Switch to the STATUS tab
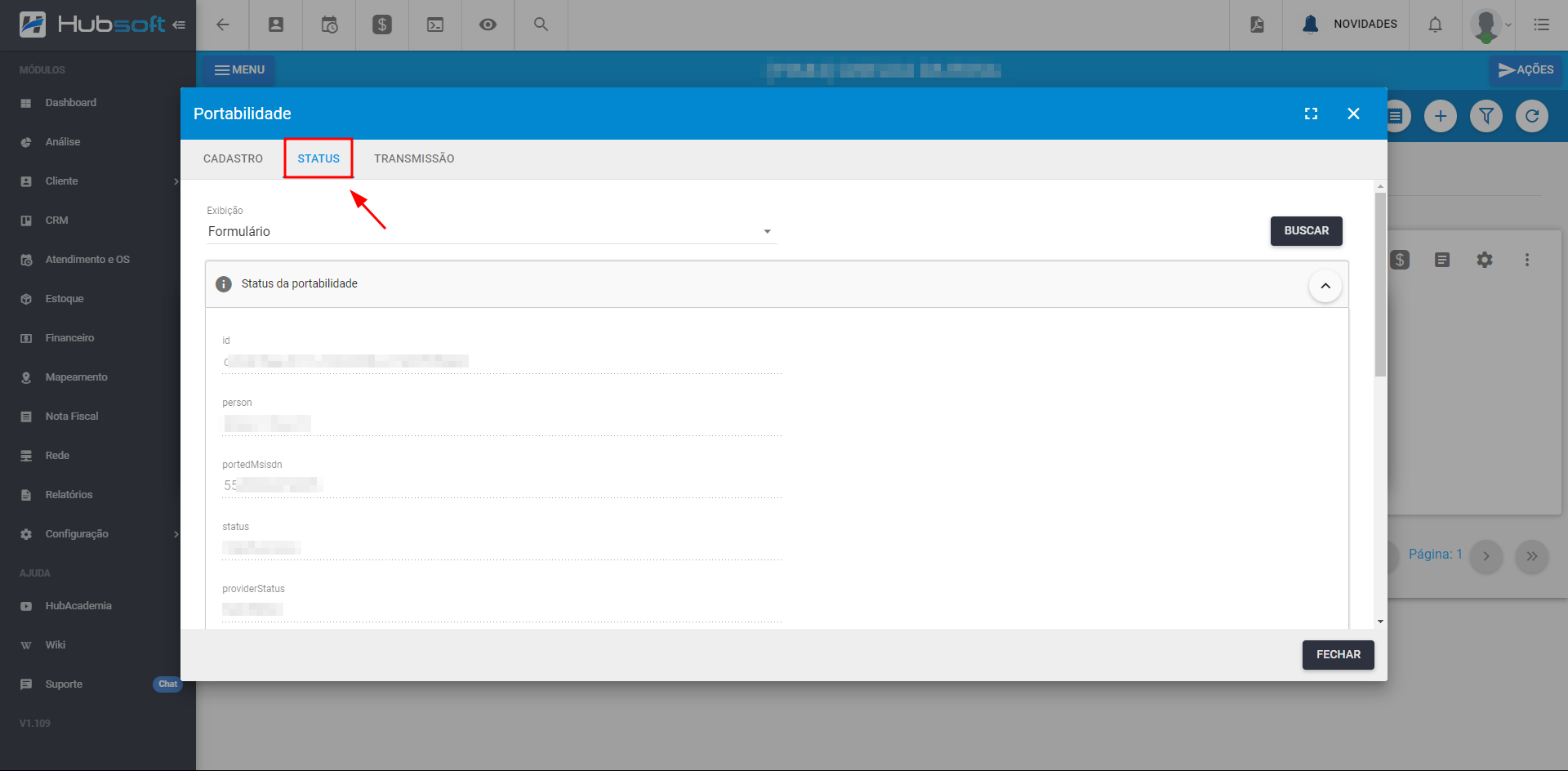Viewport: 1568px width, 771px height. pyautogui.click(x=318, y=158)
